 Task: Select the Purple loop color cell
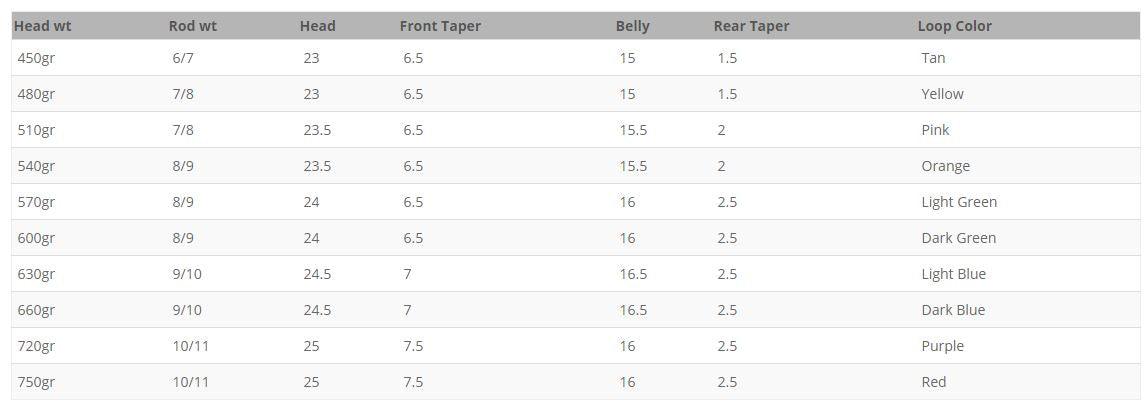coord(942,346)
